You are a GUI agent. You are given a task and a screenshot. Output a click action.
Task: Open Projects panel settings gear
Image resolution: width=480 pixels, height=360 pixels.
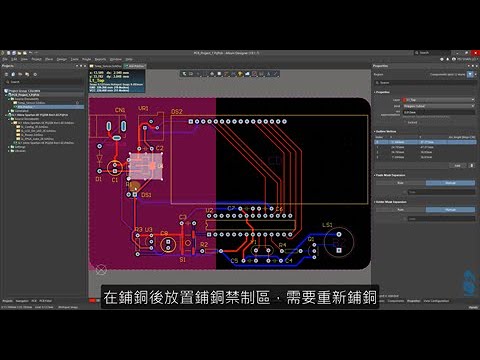pos(35,74)
